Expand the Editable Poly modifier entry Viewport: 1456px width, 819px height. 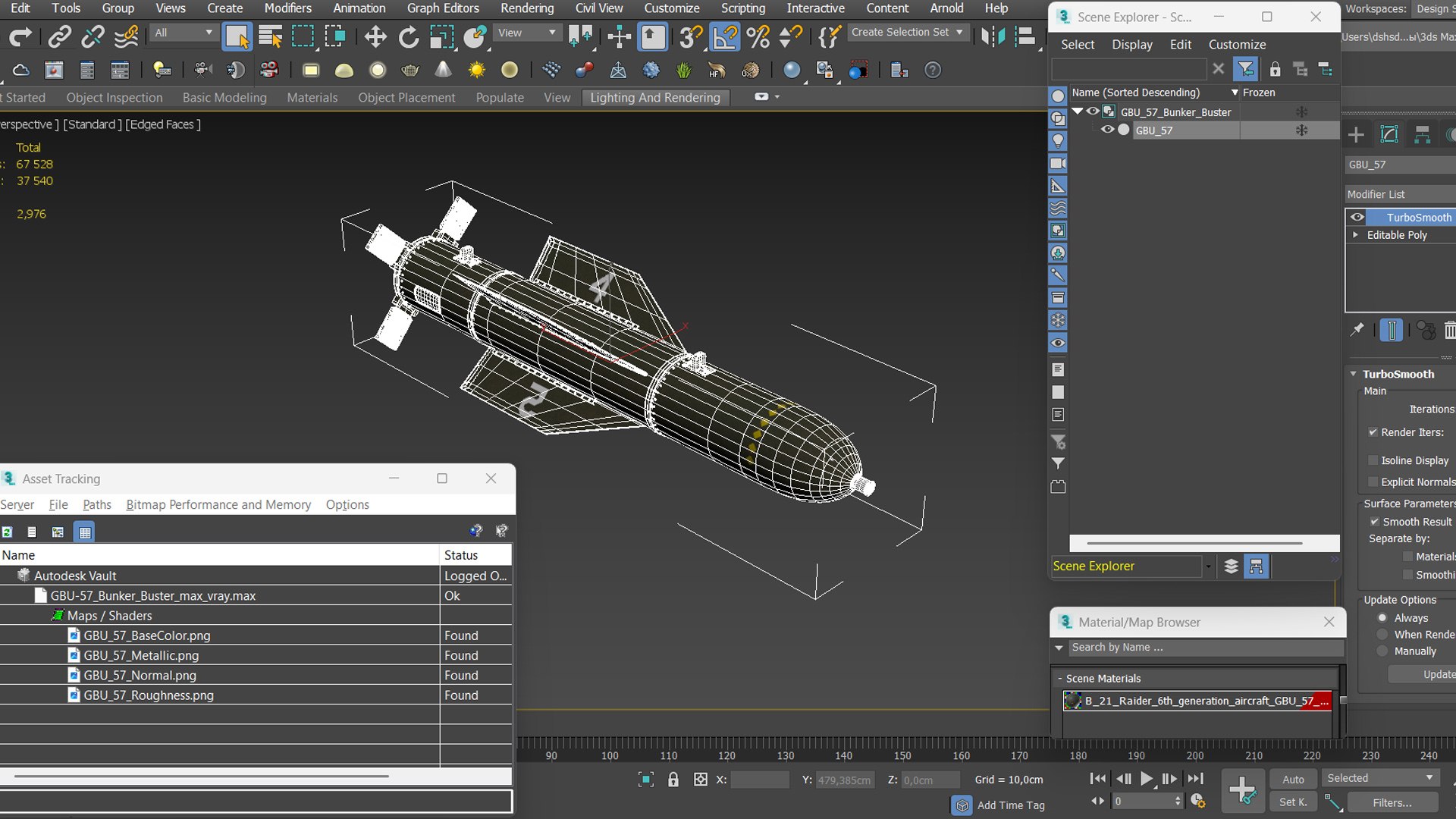pyautogui.click(x=1355, y=235)
